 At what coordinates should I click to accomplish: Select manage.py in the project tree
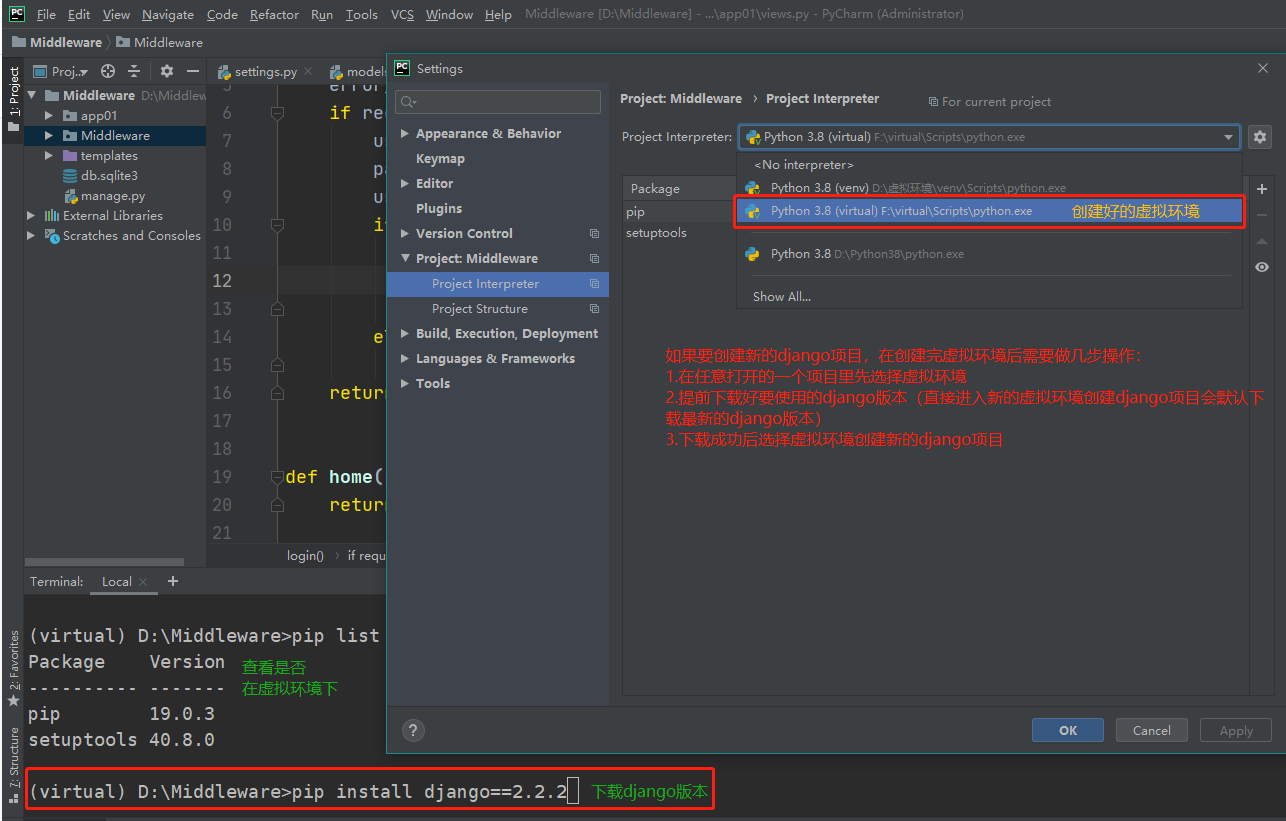(113, 196)
